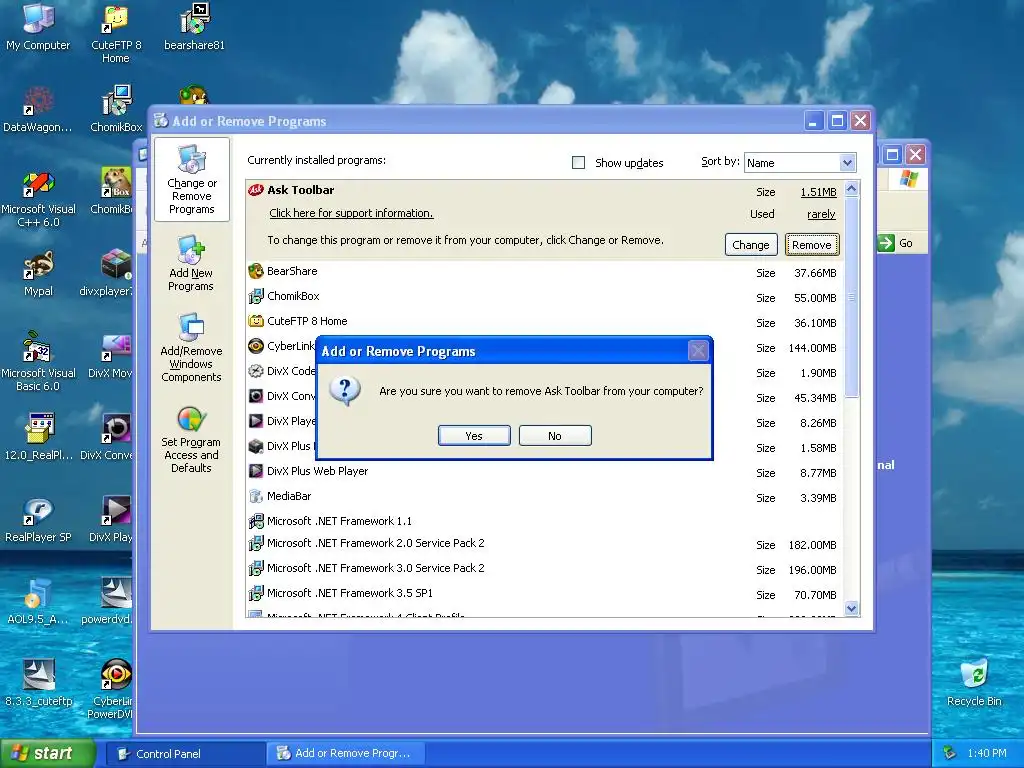This screenshot has height=768, width=1024.
Task: Open Mypal desktop shortcut
Action: 38,273
